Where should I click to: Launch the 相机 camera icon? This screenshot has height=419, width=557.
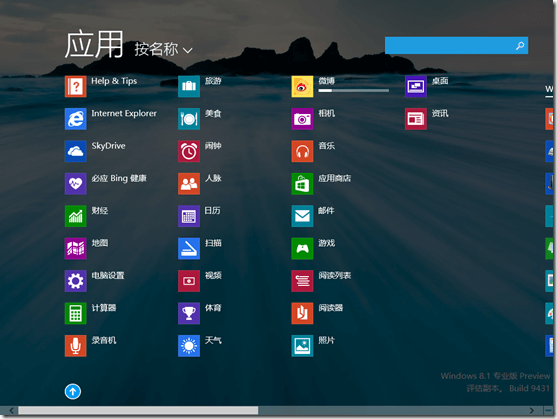coord(302,119)
